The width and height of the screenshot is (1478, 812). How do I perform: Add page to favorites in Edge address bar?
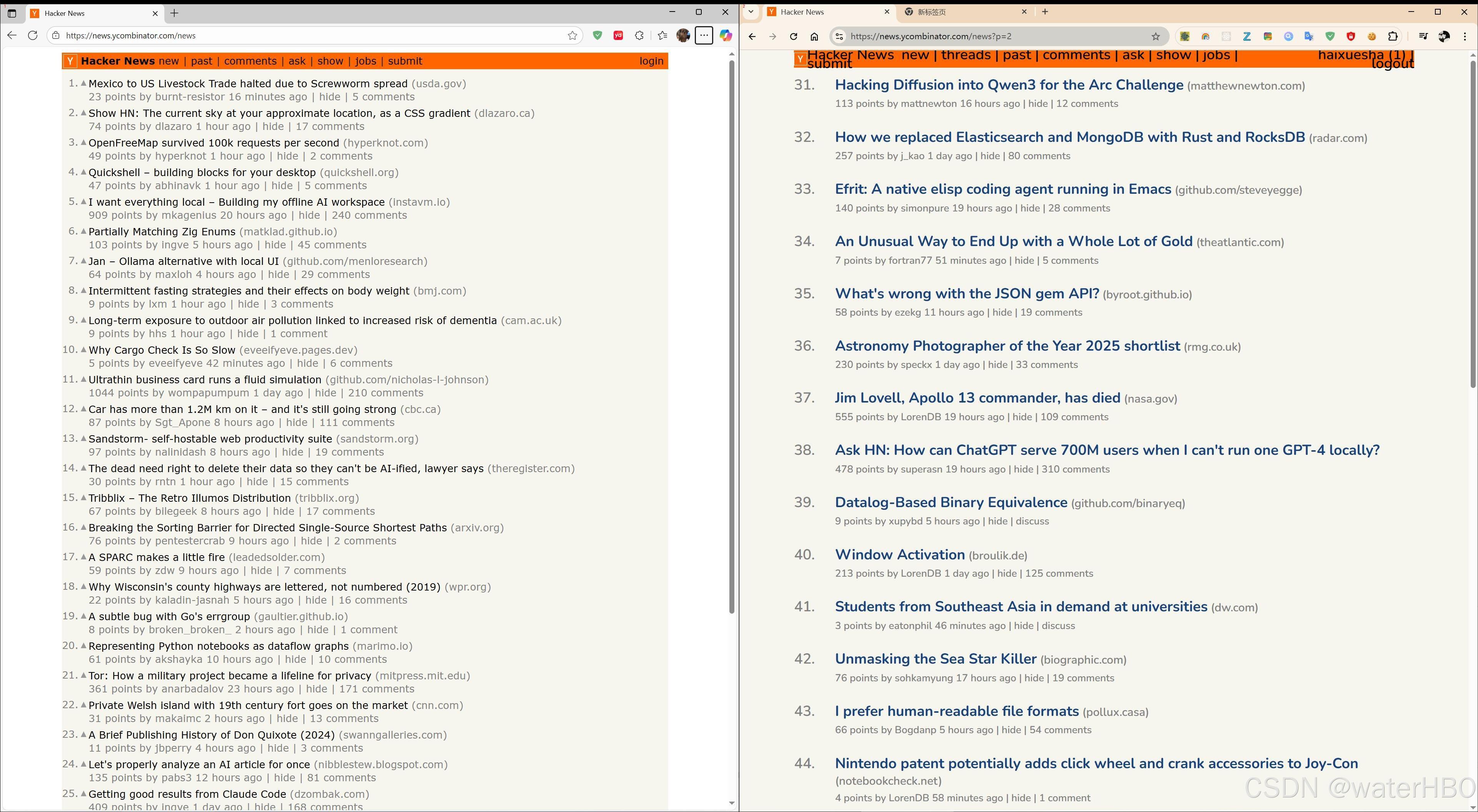click(572, 36)
